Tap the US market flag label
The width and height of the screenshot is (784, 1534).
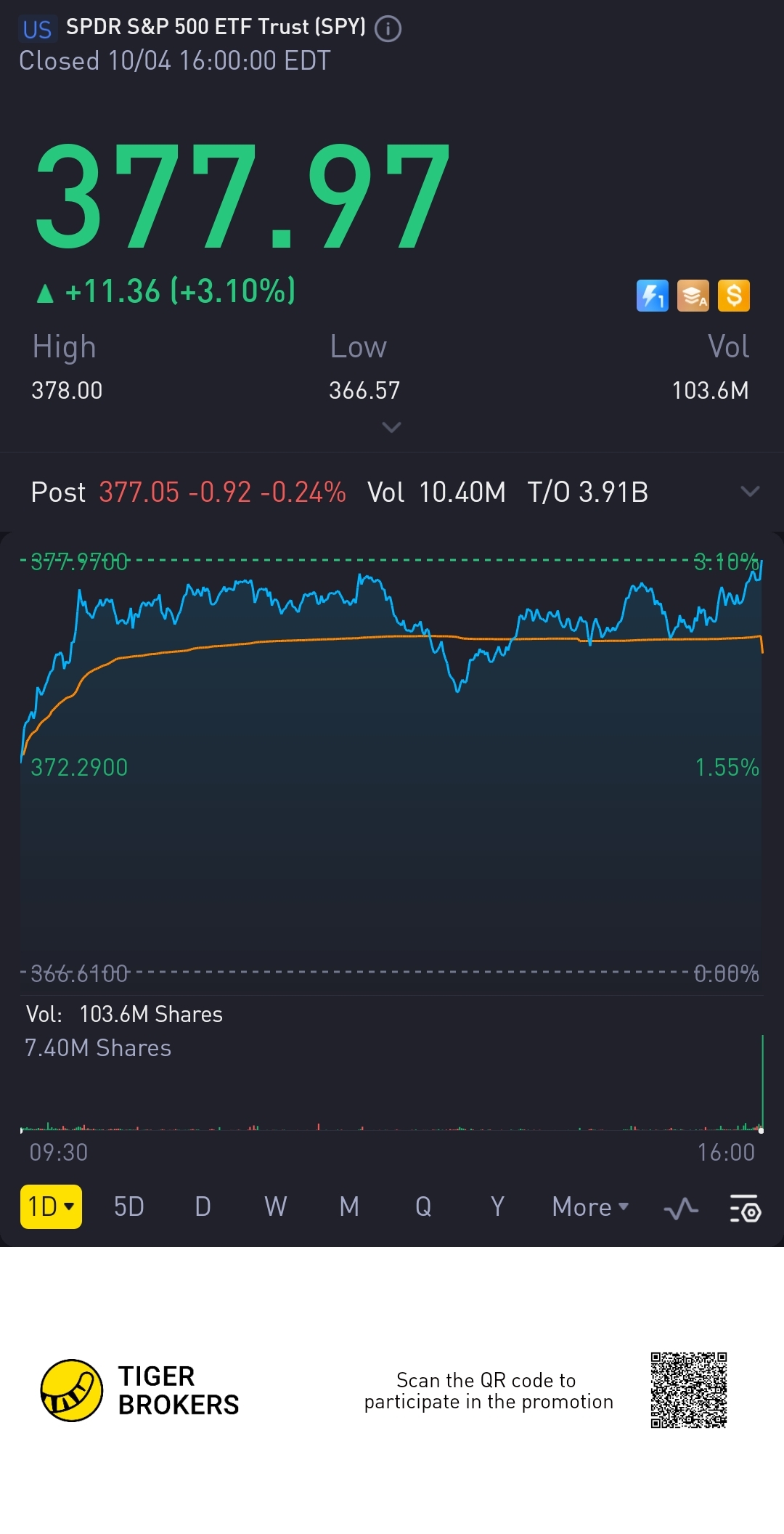click(x=37, y=29)
